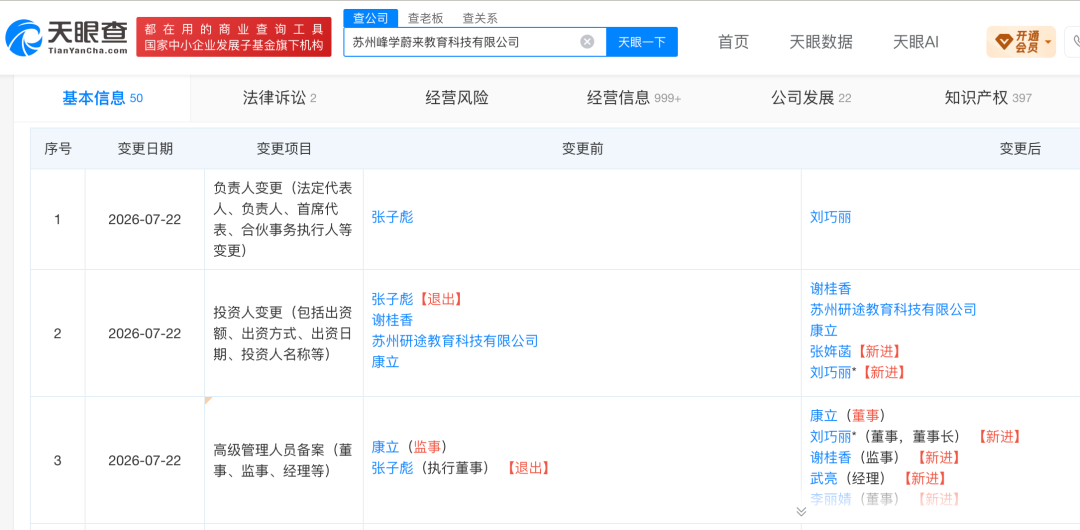Open the 知识产权 tab

click(988, 98)
